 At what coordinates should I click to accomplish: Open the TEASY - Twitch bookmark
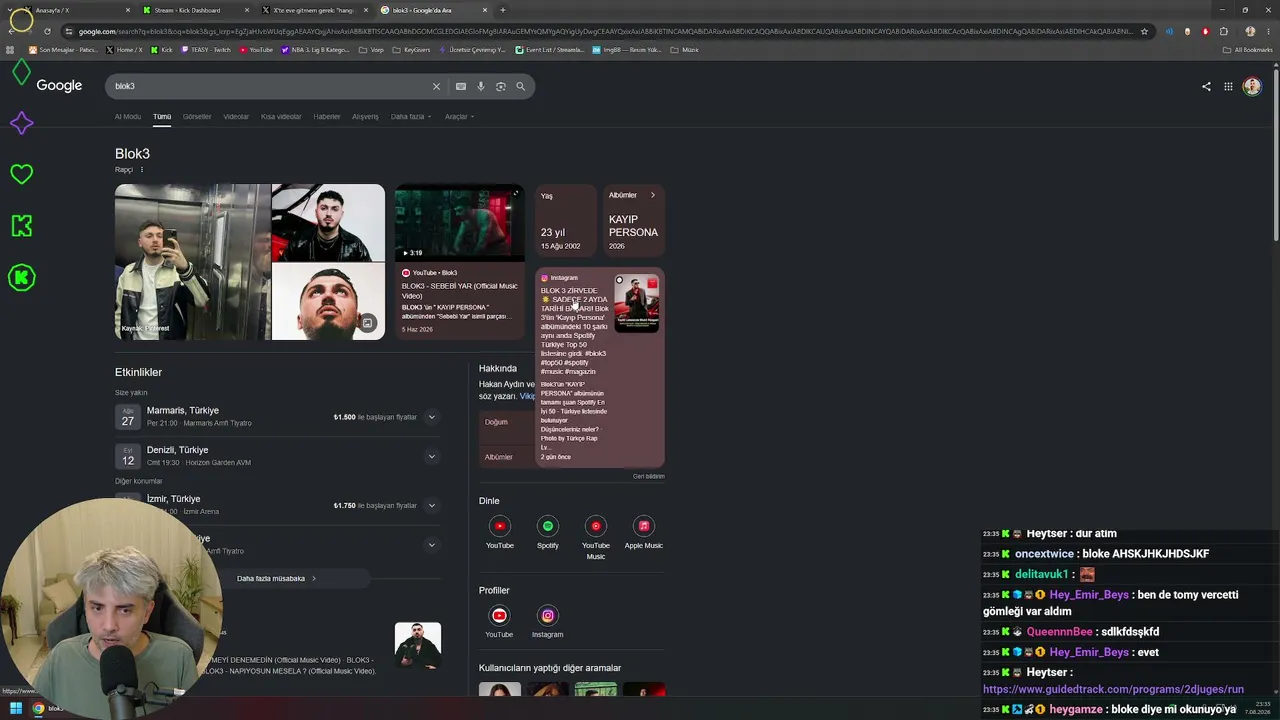click(206, 49)
